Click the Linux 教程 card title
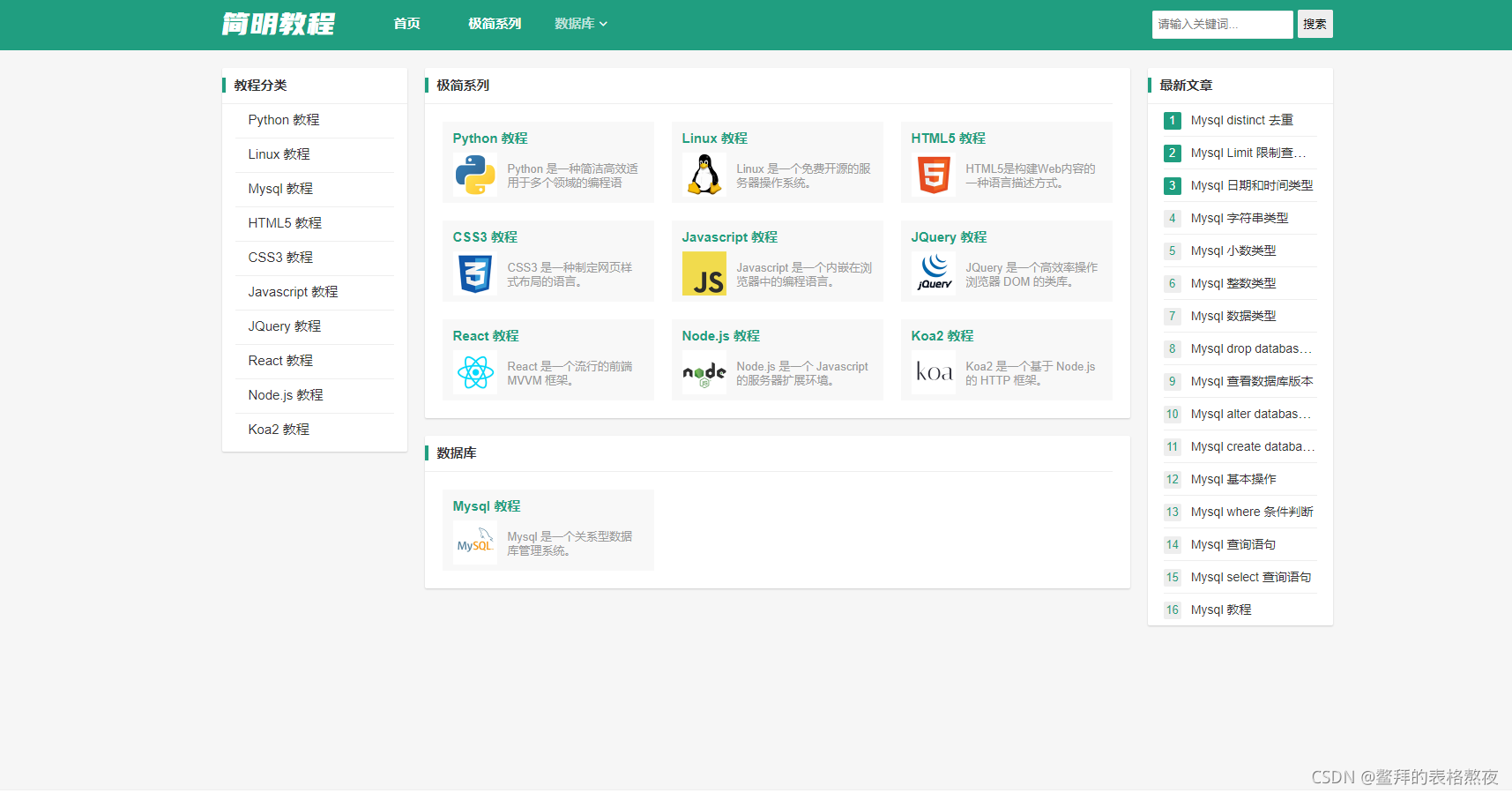Image resolution: width=1512 pixels, height=793 pixels. 714,138
